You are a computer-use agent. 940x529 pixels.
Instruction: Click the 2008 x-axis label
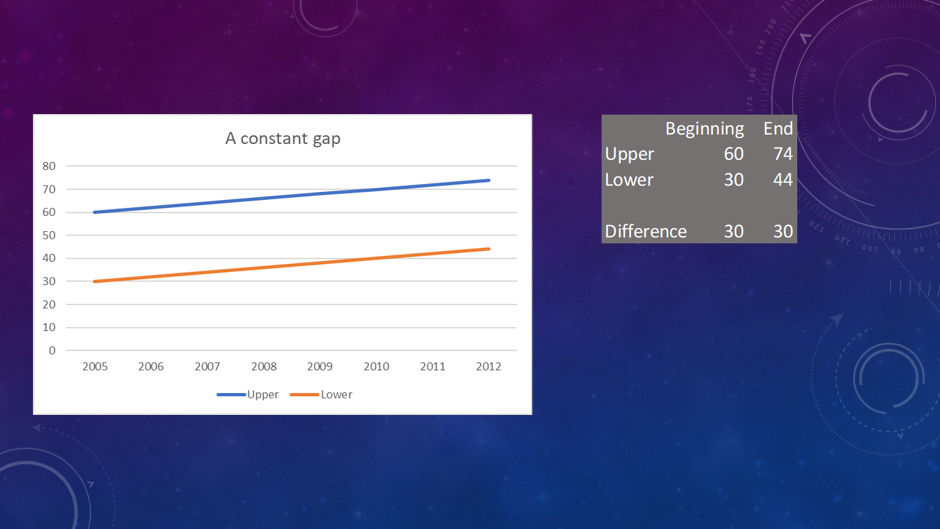coord(264,366)
